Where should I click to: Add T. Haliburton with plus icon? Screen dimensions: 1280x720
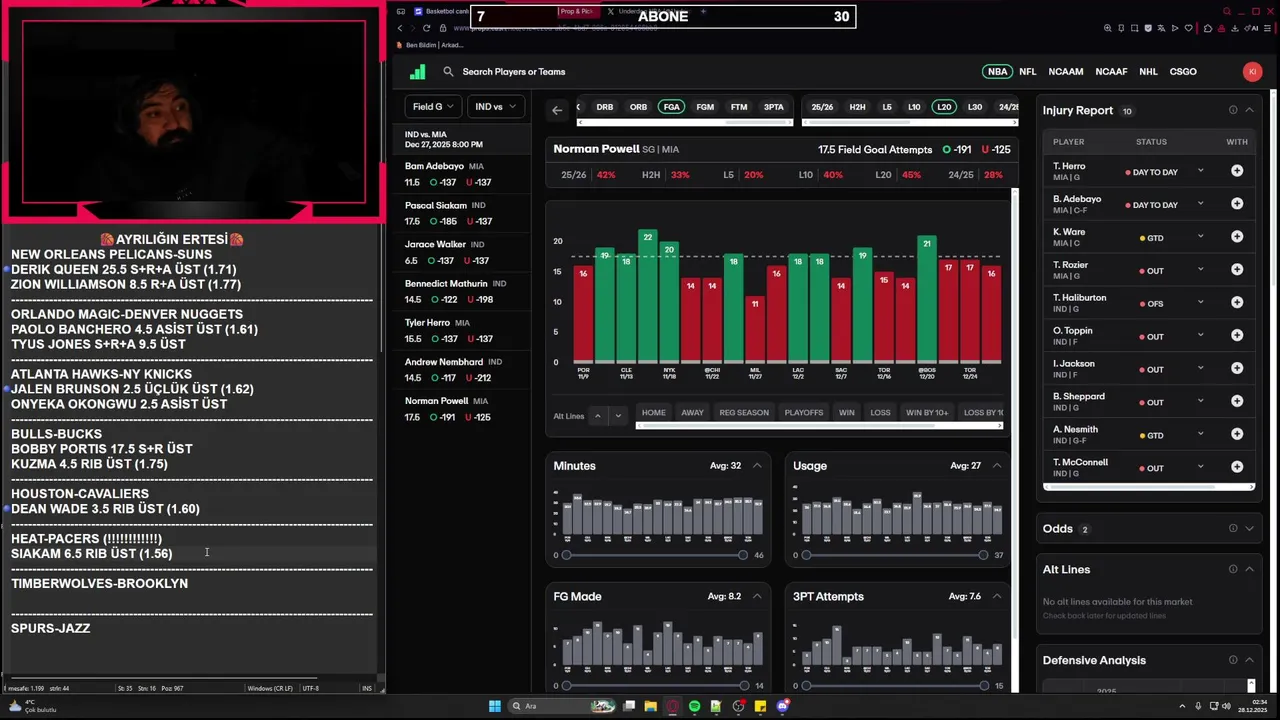click(x=1237, y=303)
